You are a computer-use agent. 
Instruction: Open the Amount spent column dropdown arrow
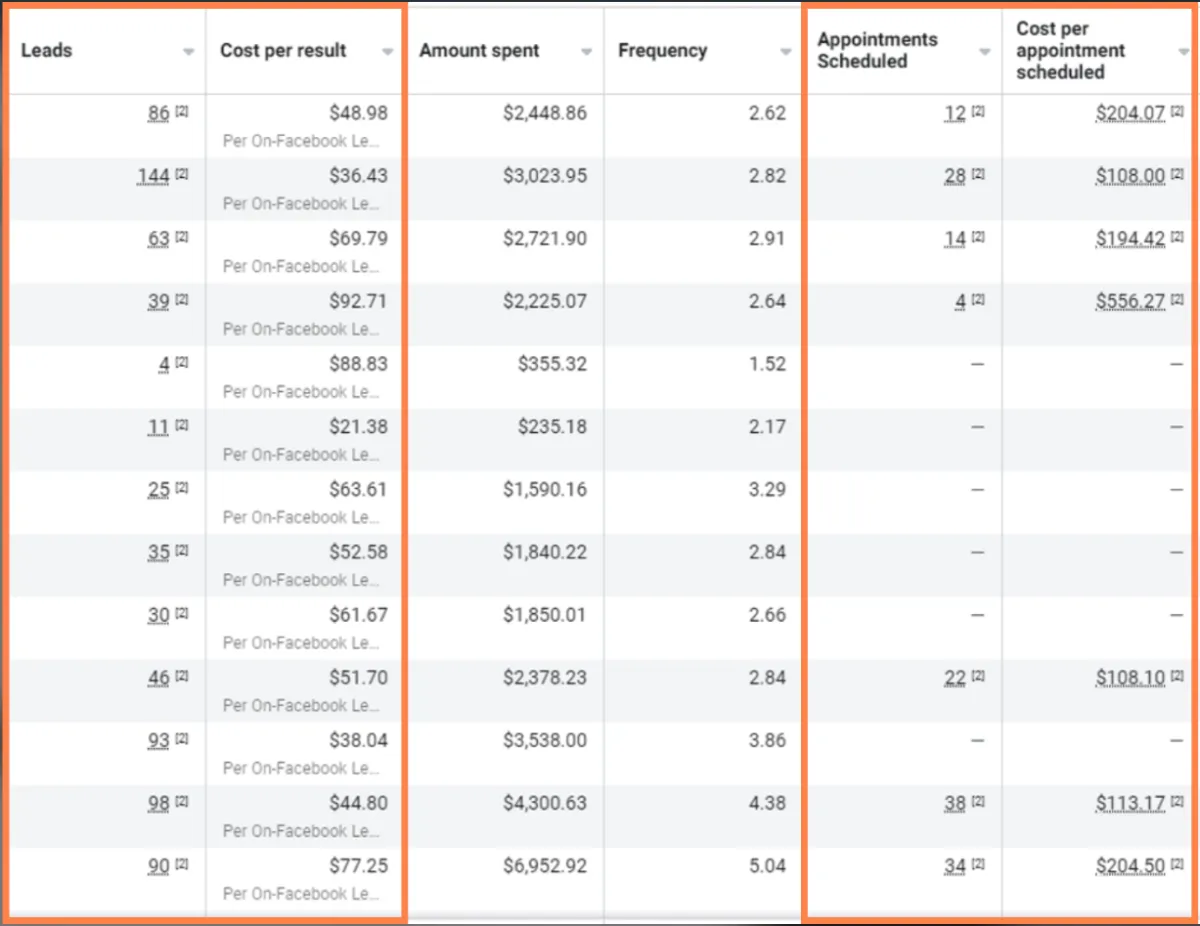click(x=587, y=52)
